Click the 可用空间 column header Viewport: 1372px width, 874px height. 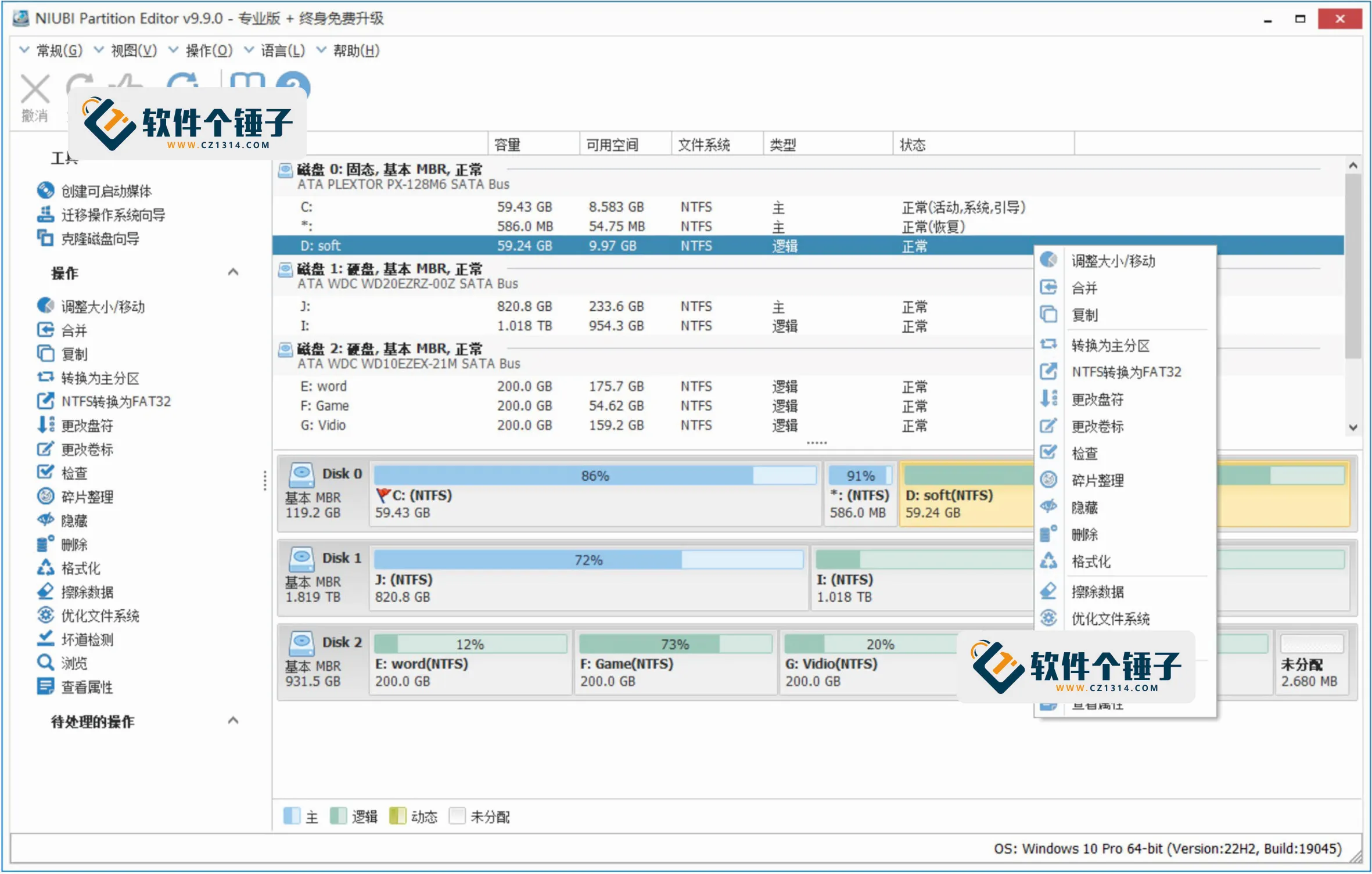point(626,144)
